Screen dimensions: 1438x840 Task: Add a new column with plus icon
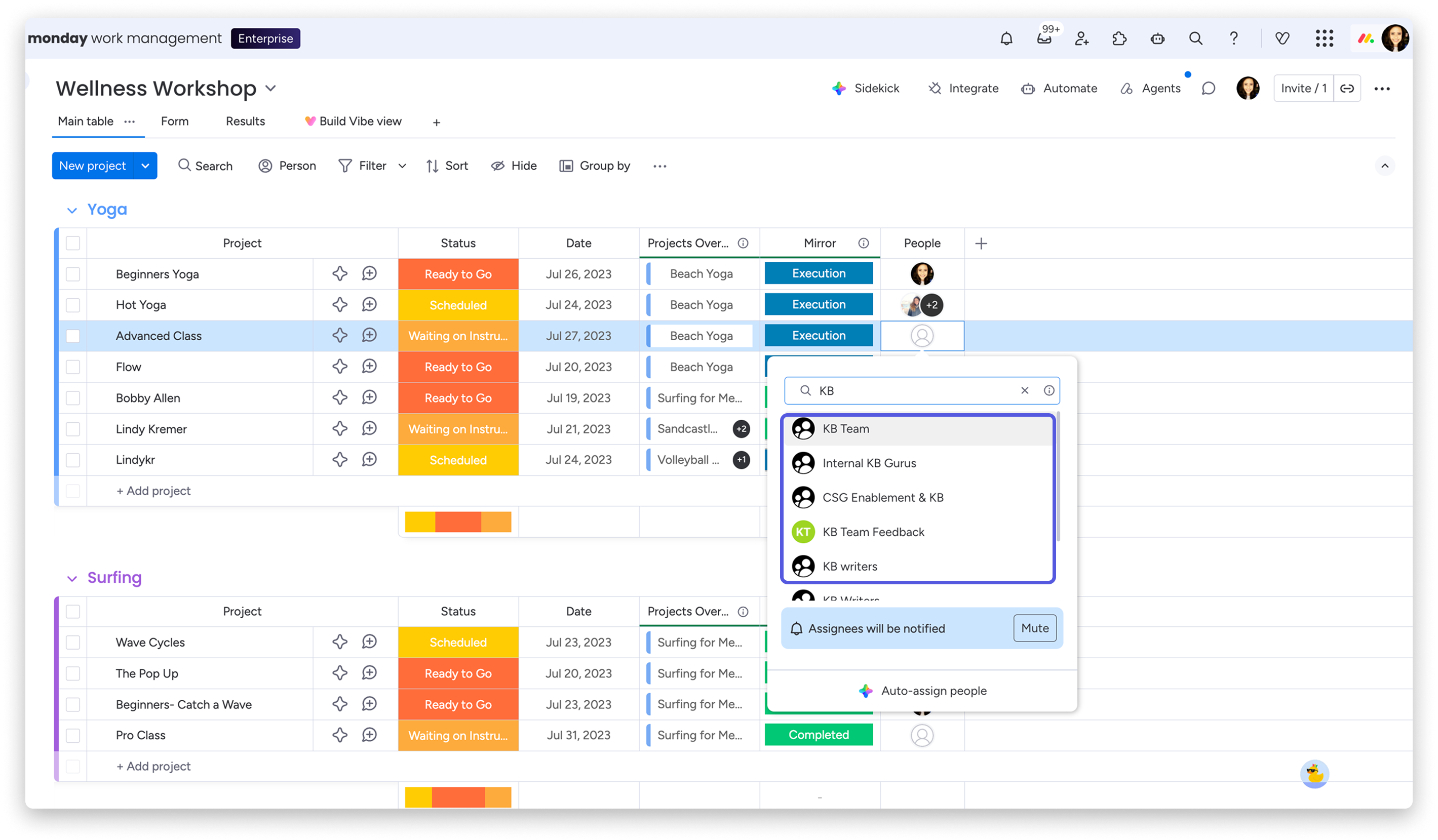(x=981, y=244)
